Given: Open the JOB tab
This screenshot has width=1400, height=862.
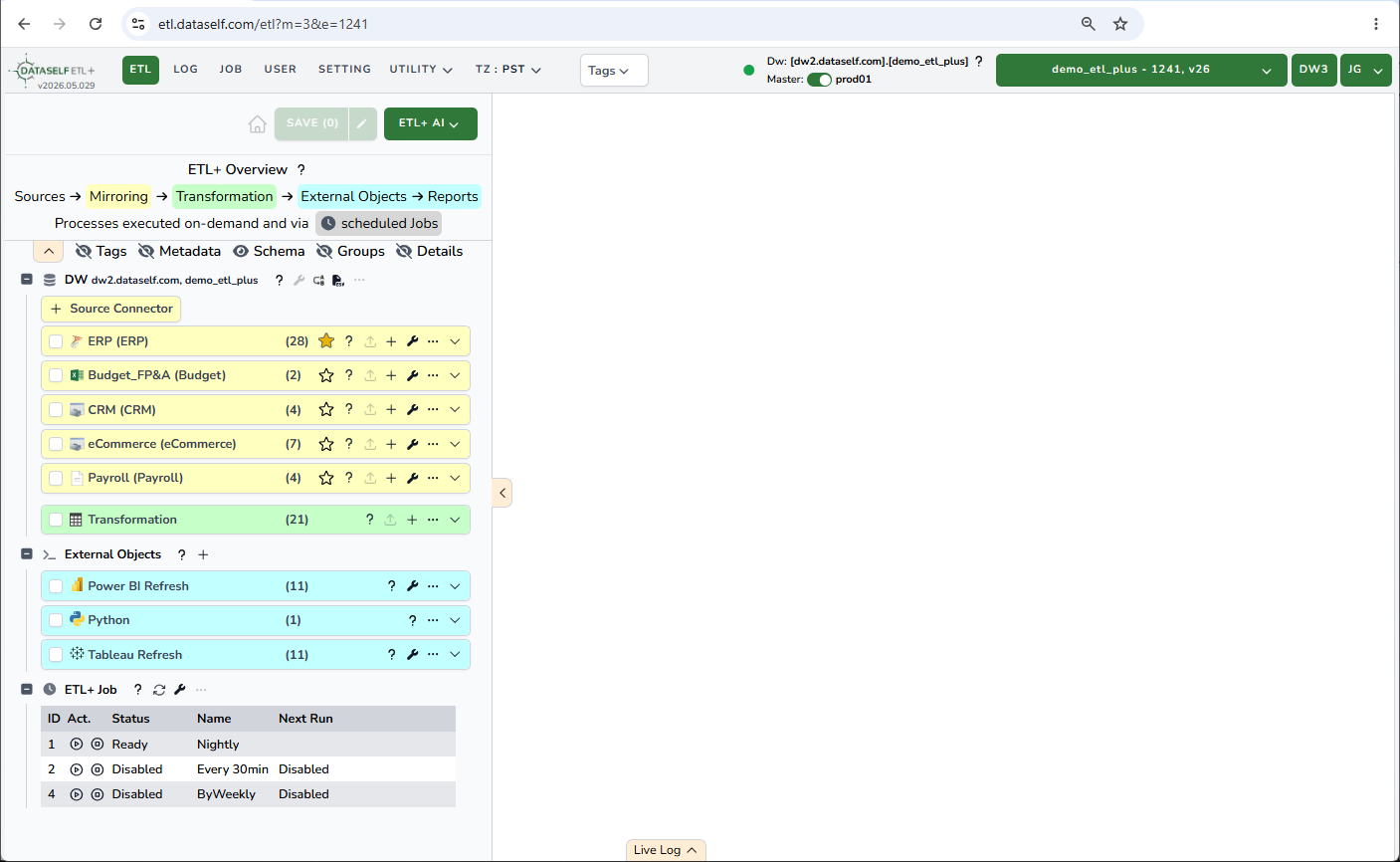Looking at the screenshot, I should (x=231, y=70).
